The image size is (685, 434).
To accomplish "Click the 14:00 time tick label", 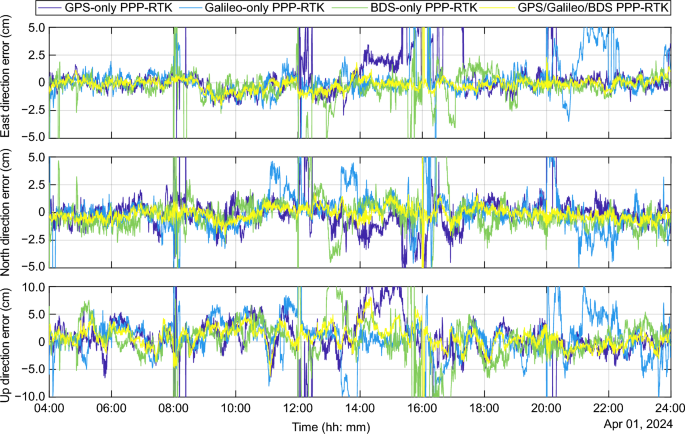I will pyautogui.click(x=360, y=408).
